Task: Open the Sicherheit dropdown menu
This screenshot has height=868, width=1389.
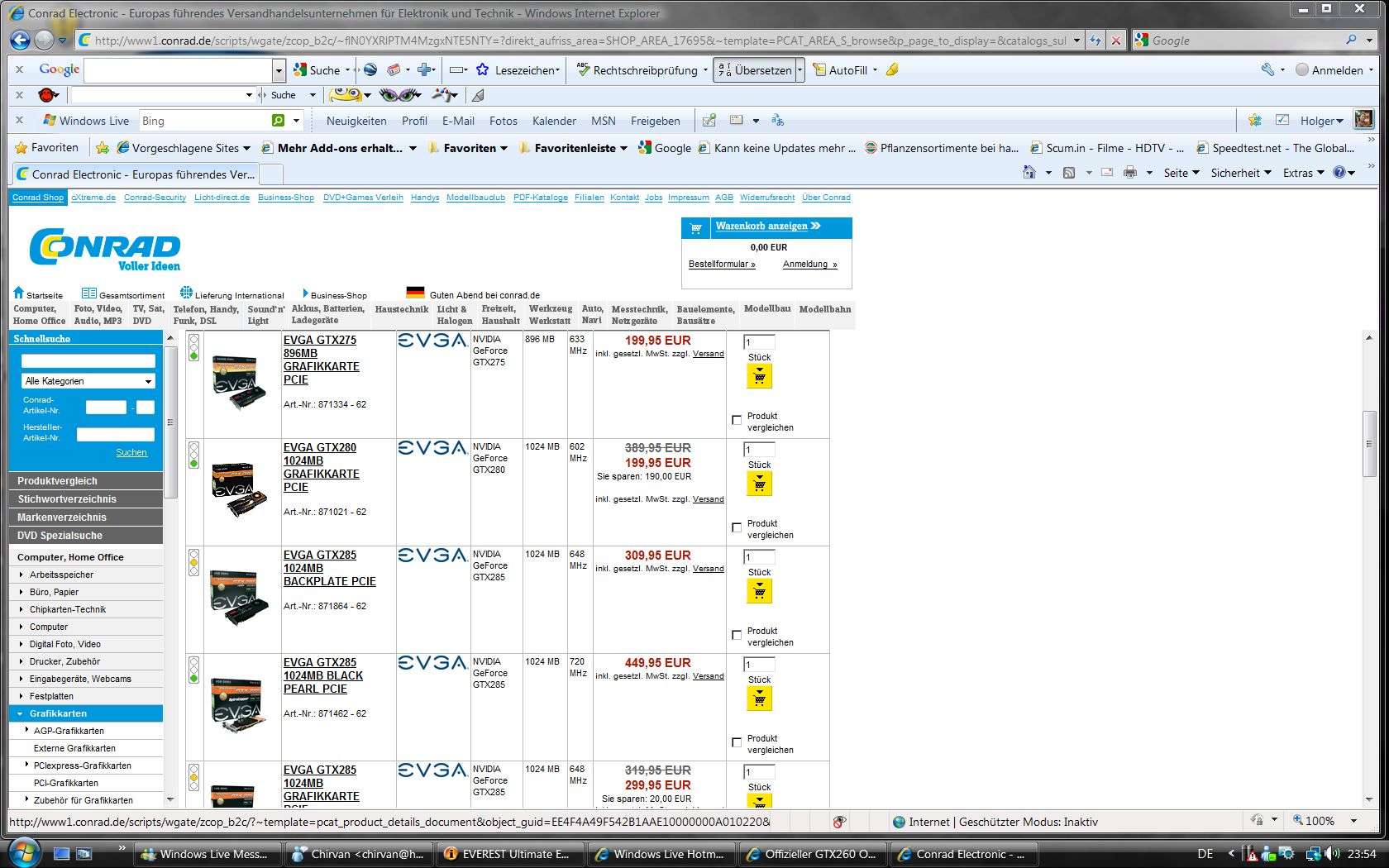Action: tap(1241, 173)
